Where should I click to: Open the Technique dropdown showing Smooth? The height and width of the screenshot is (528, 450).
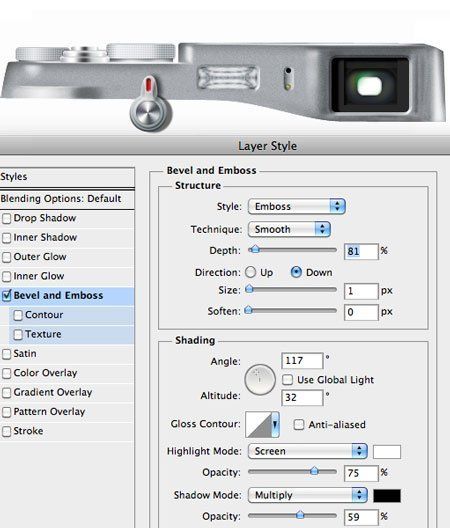(289, 229)
